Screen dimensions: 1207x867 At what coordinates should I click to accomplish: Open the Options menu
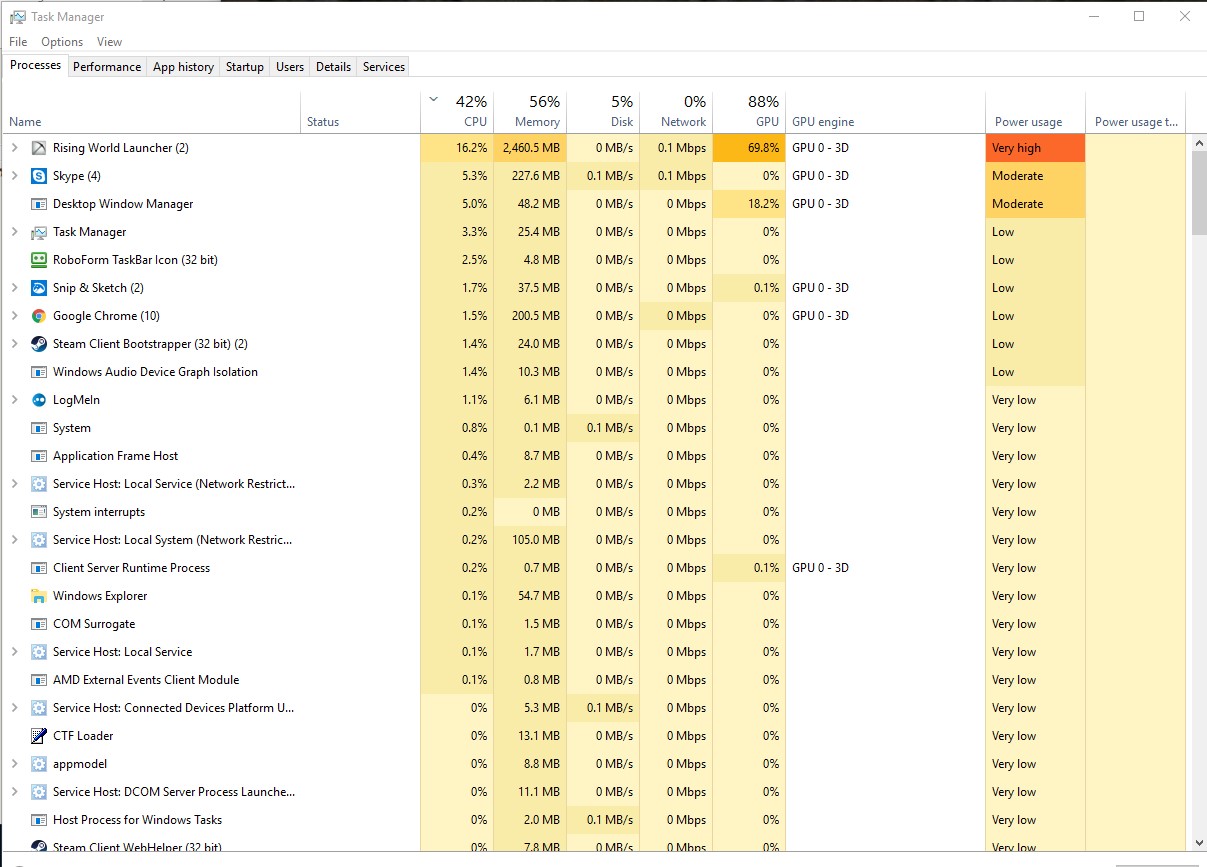tap(62, 42)
